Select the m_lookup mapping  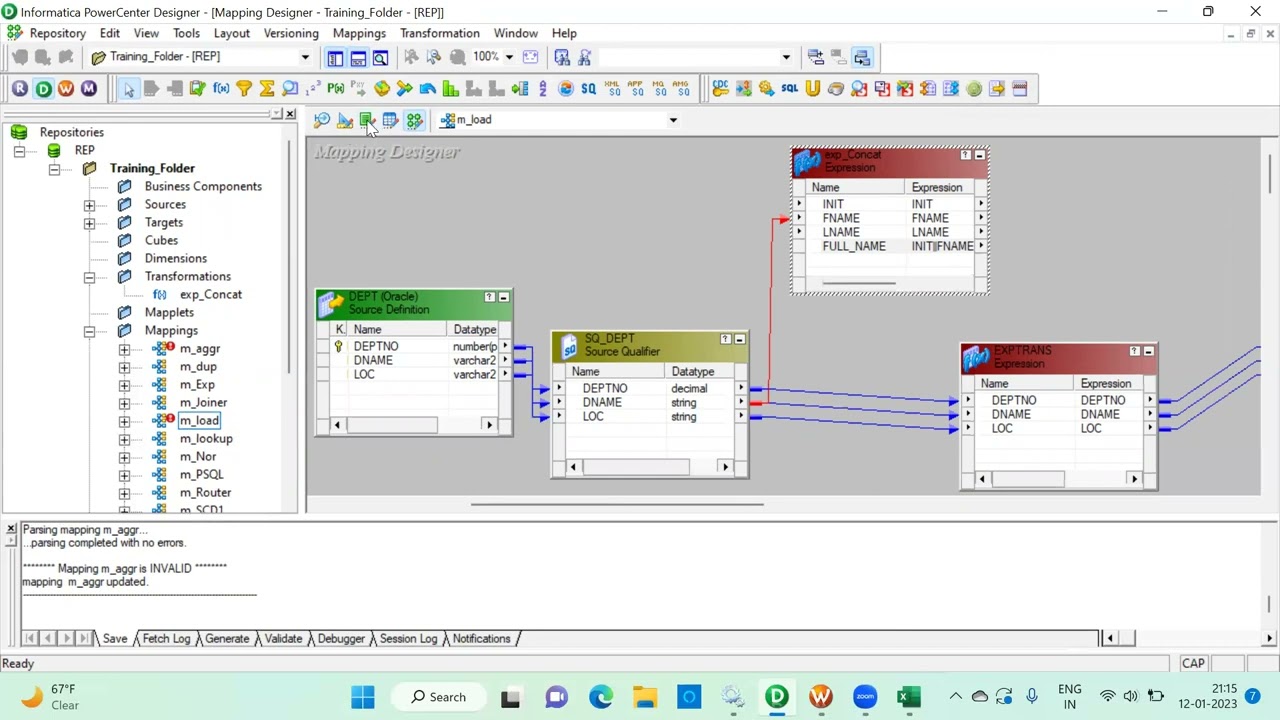206,439
